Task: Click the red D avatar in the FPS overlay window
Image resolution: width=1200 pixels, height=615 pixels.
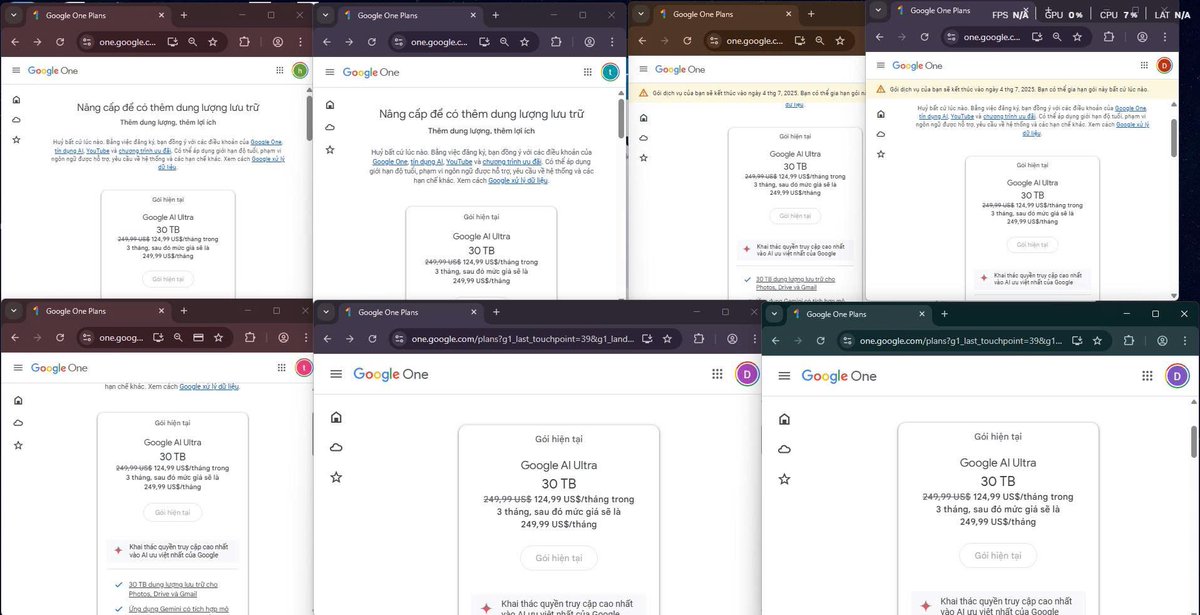Action: (x=1164, y=65)
